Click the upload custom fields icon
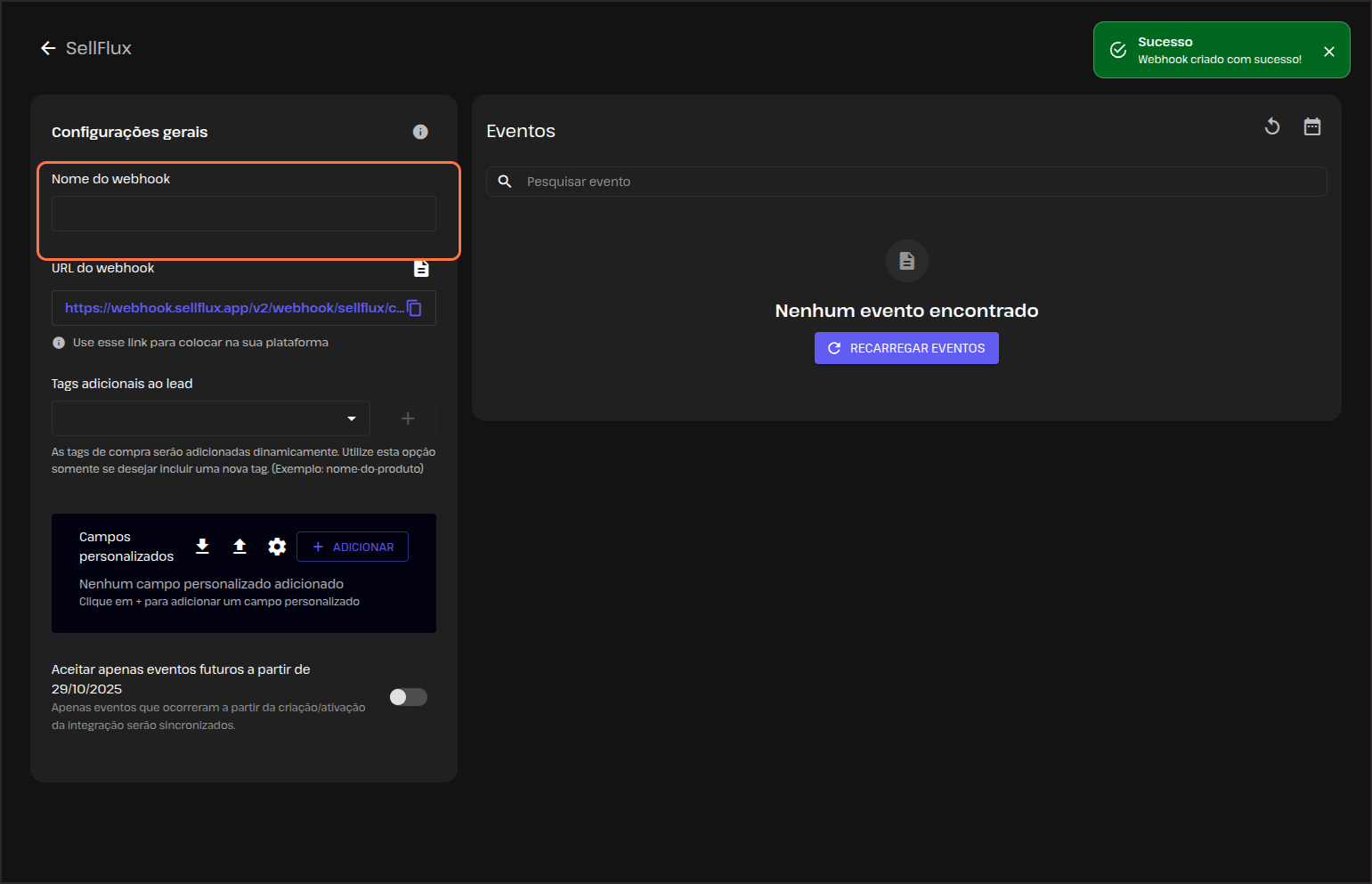 point(239,547)
